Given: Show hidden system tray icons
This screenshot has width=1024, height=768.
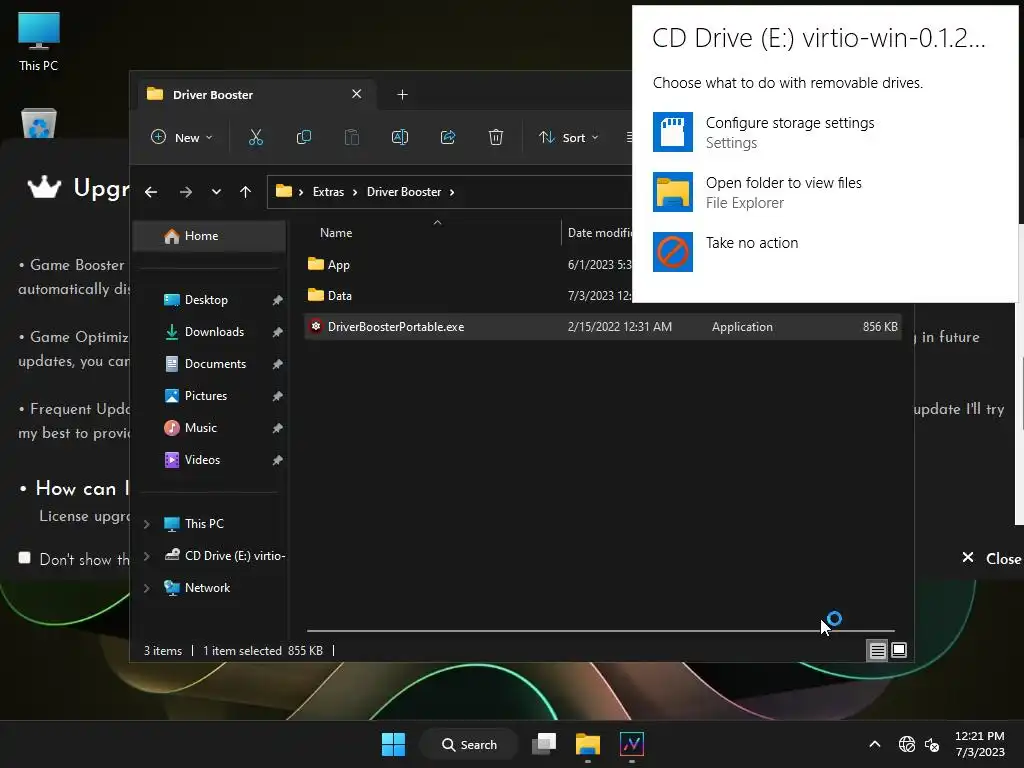Looking at the screenshot, I should click(x=875, y=744).
